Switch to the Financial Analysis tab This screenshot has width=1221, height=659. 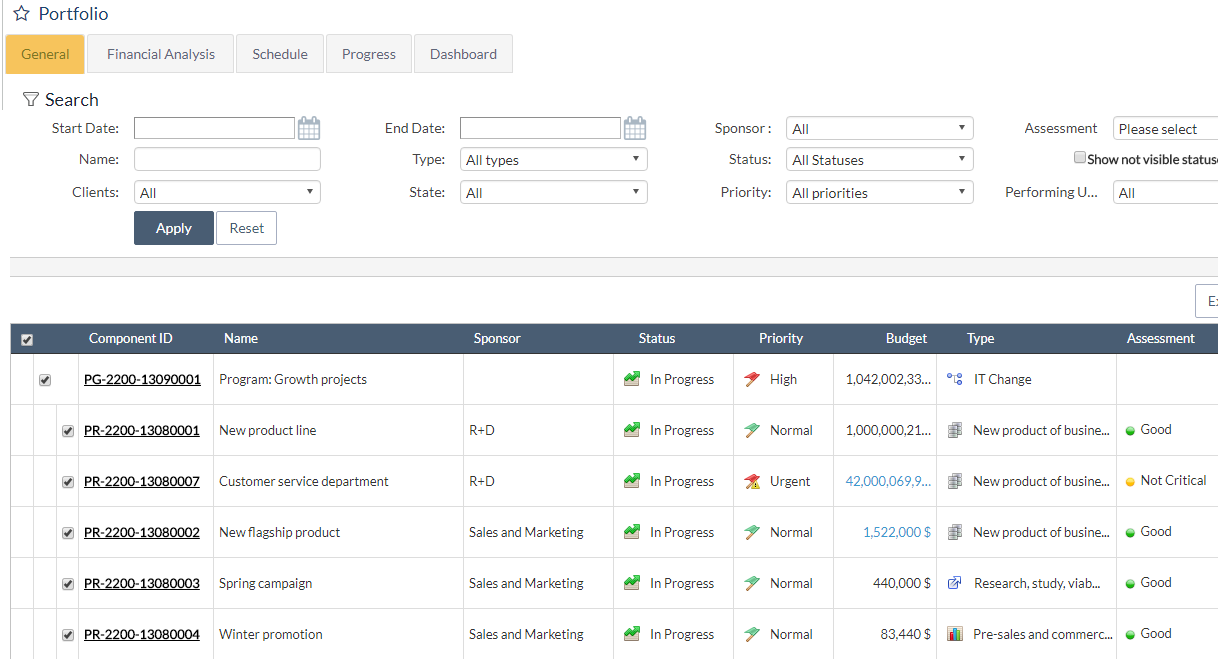coord(161,54)
